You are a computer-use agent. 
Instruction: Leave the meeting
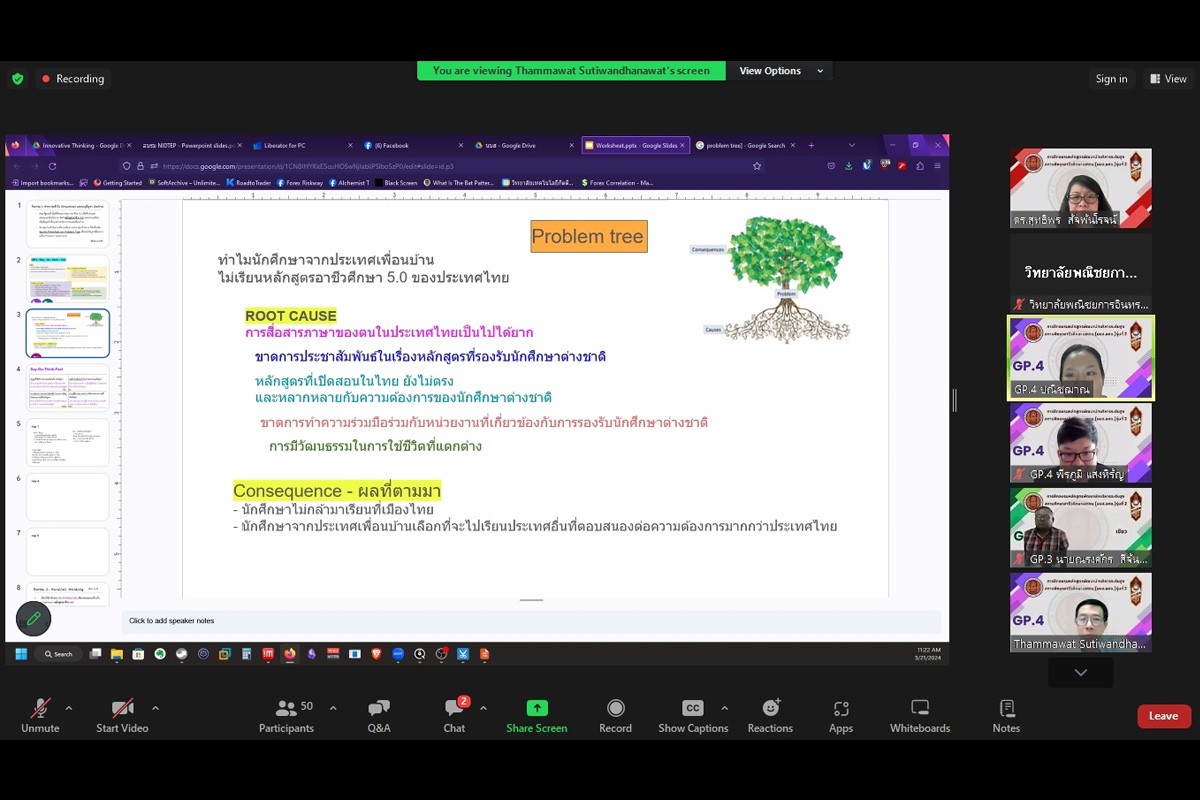point(1163,716)
